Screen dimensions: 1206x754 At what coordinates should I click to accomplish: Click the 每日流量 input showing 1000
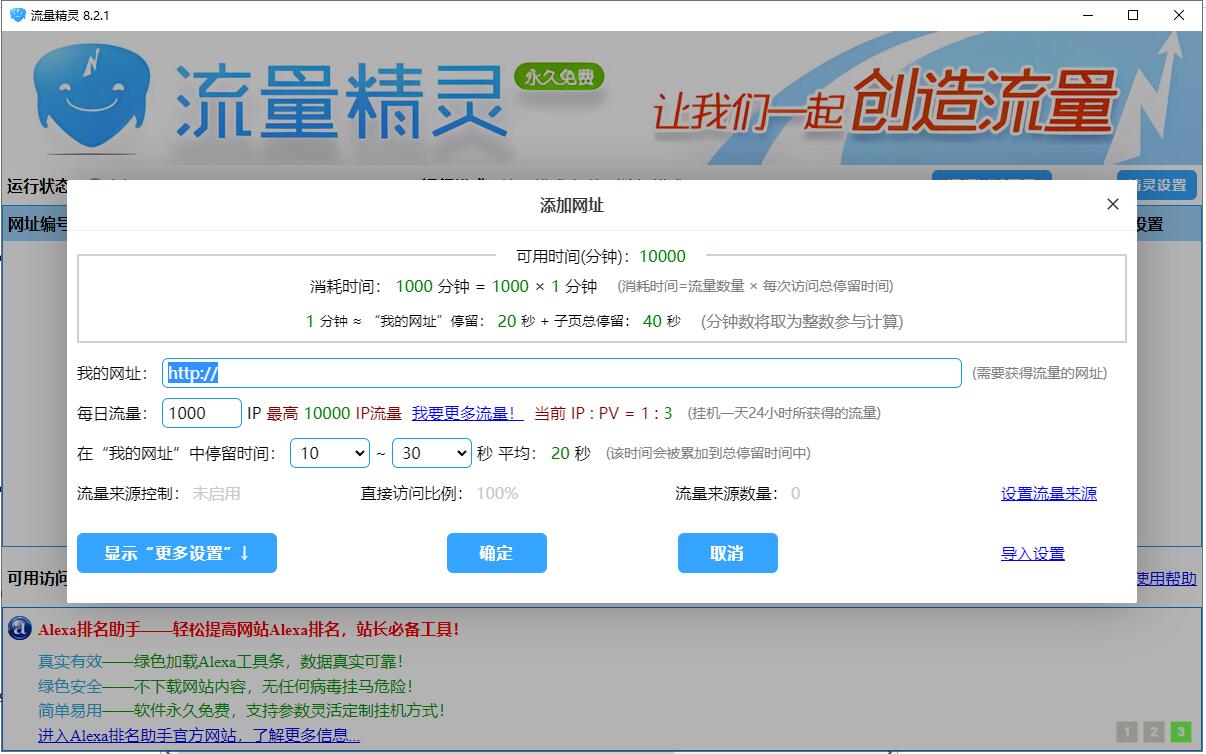(x=201, y=413)
